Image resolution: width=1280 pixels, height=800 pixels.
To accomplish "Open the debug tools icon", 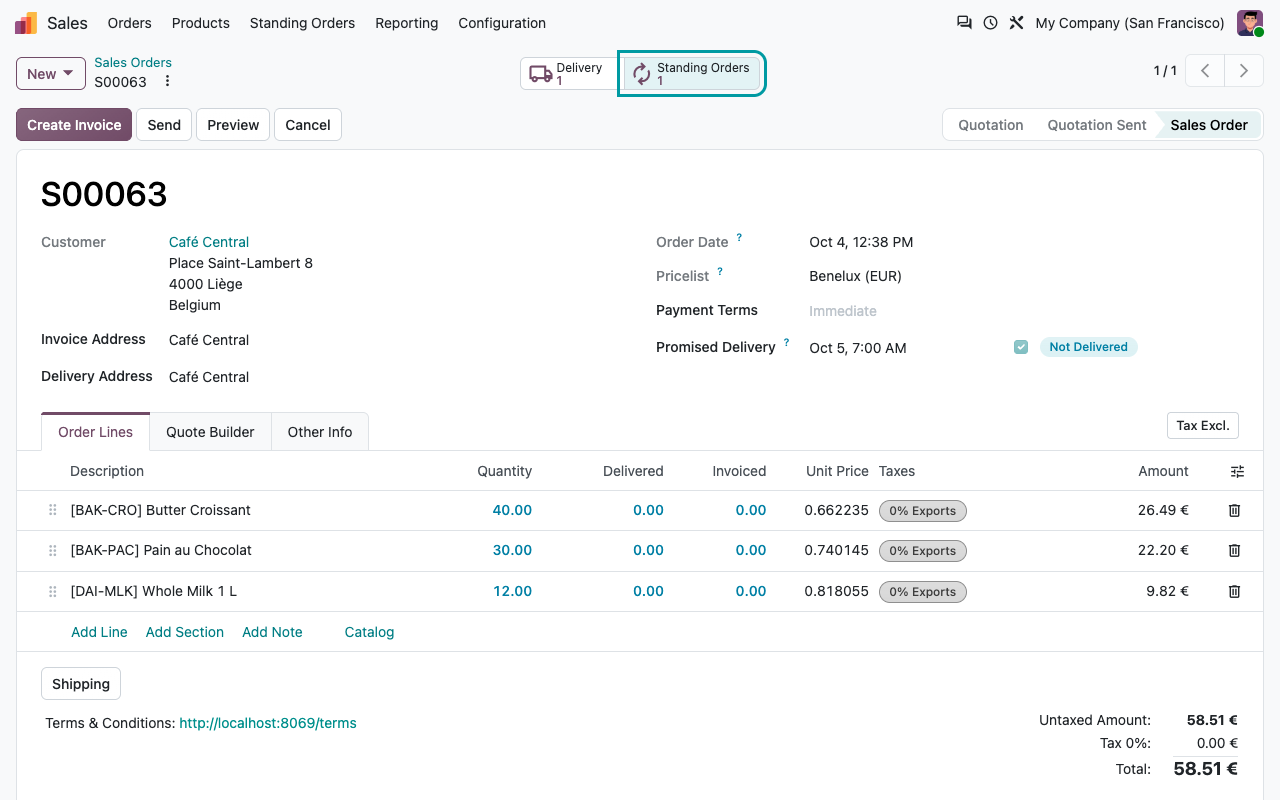I will tap(1016, 23).
